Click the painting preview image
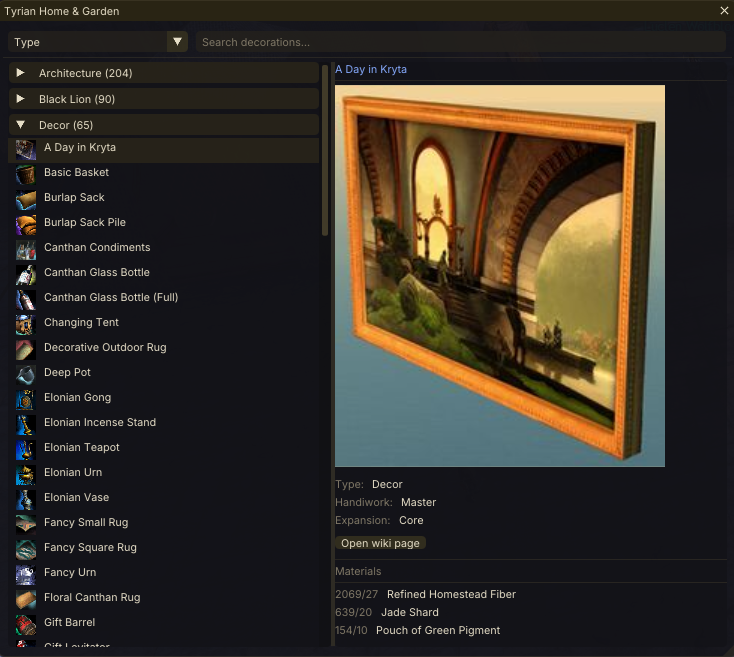Image resolution: width=734 pixels, height=657 pixels. coord(500,276)
